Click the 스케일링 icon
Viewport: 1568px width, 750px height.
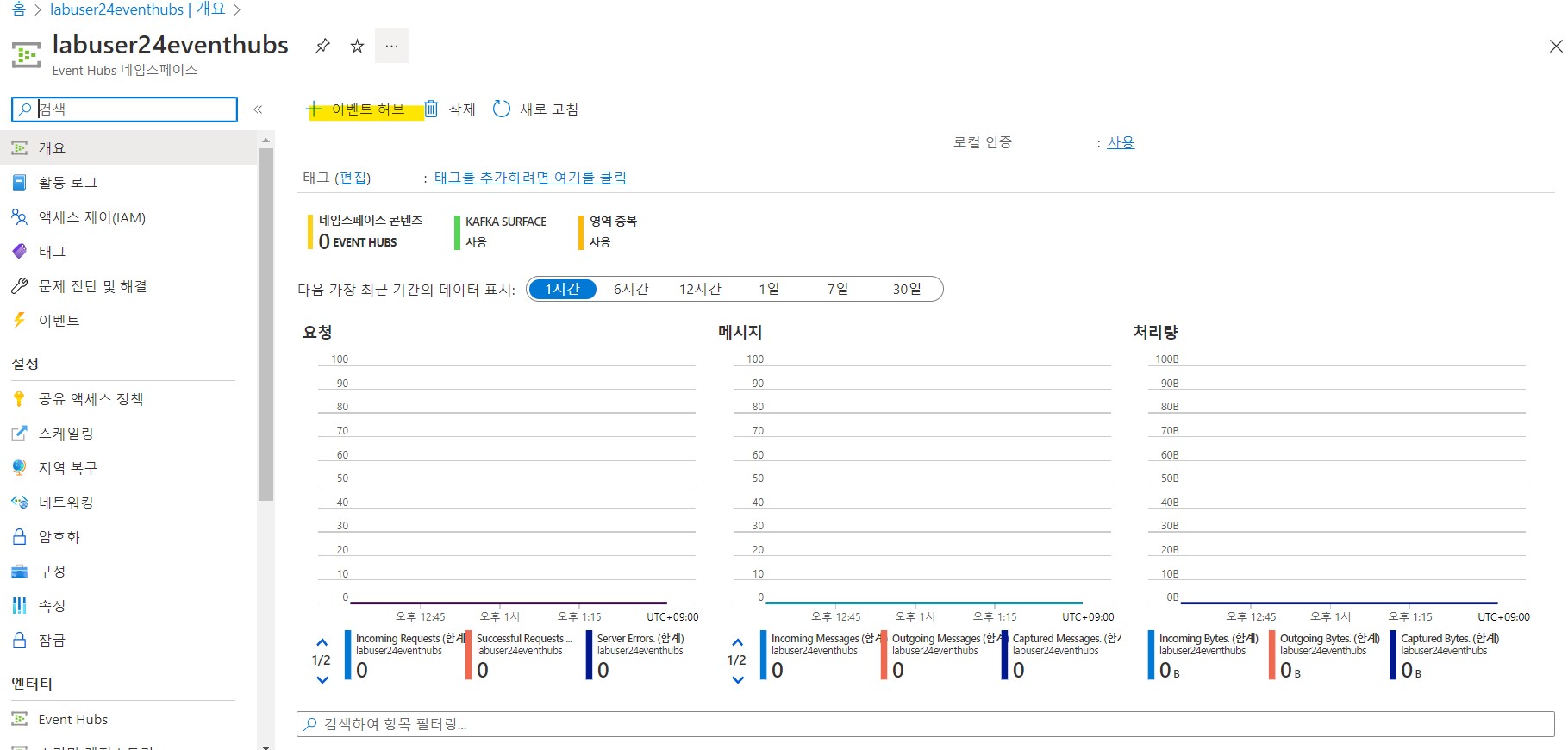[x=19, y=434]
